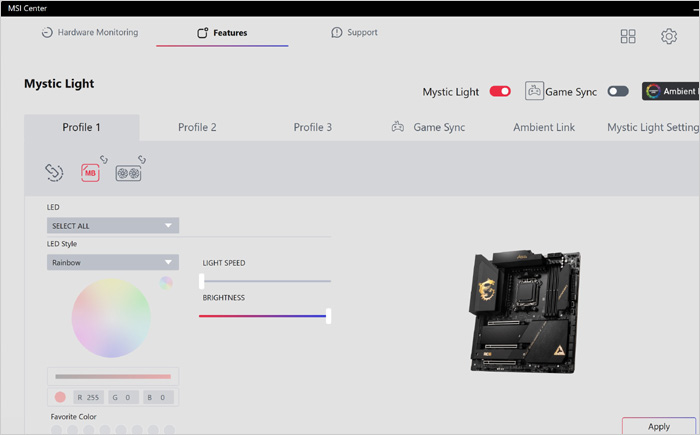Select the MB motherboard device icon

click(x=90, y=173)
